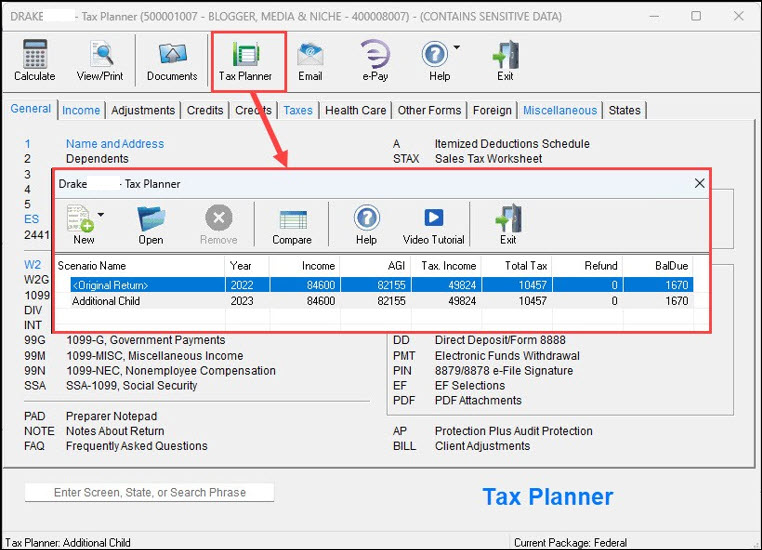The height and width of the screenshot is (550, 762).
Task: Open Sales Tax Worksheet
Action: click(x=488, y=159)
